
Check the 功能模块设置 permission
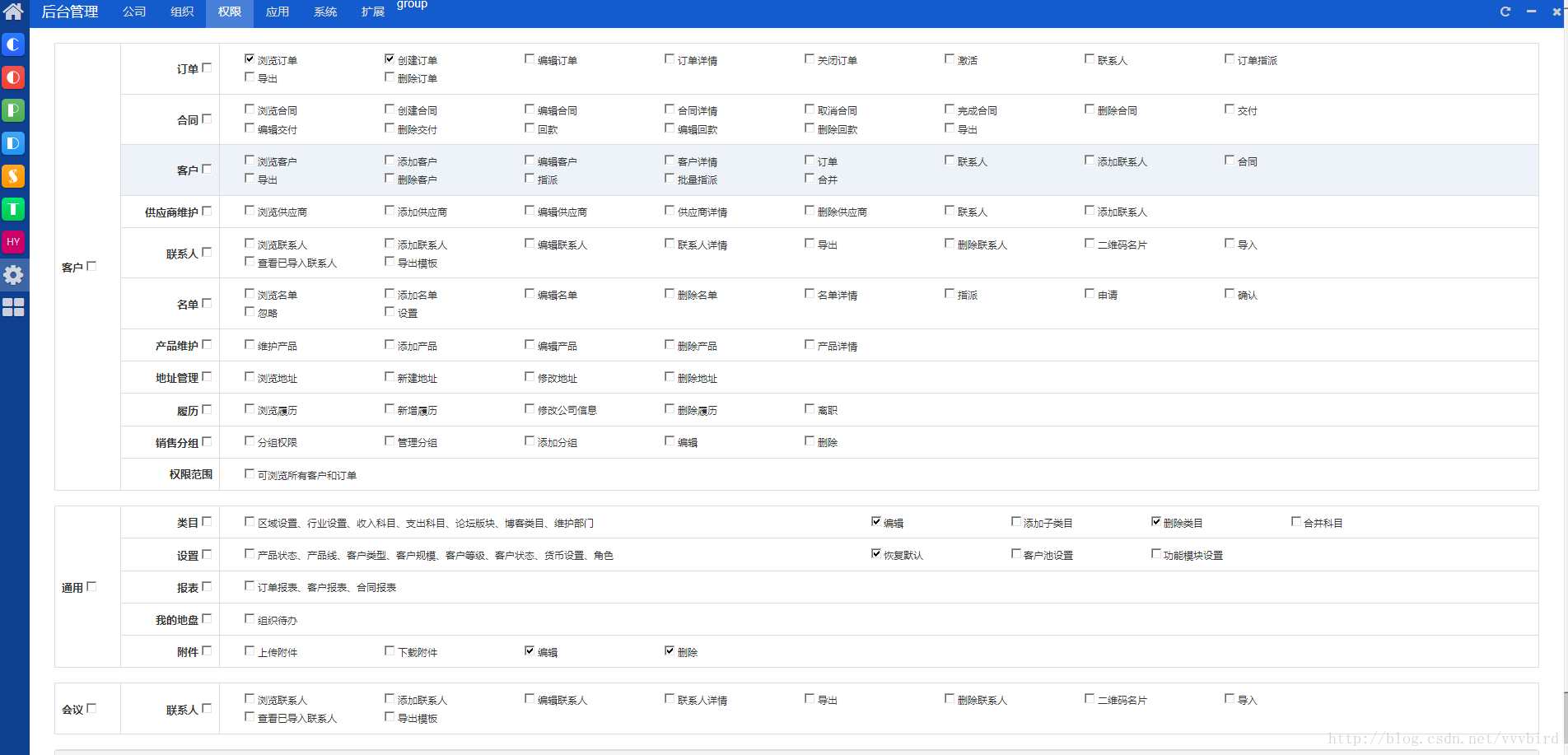1156,554
